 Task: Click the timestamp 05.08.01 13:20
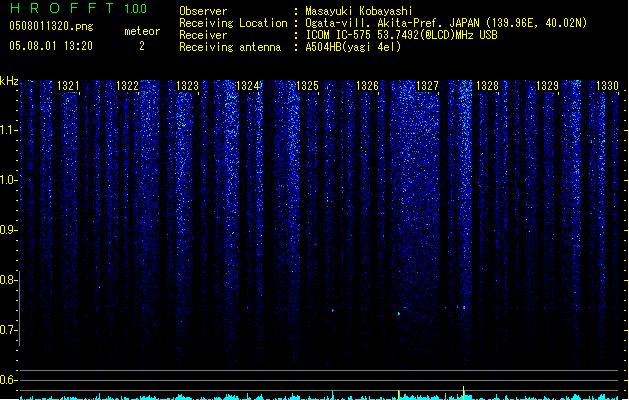click(51, 46)
